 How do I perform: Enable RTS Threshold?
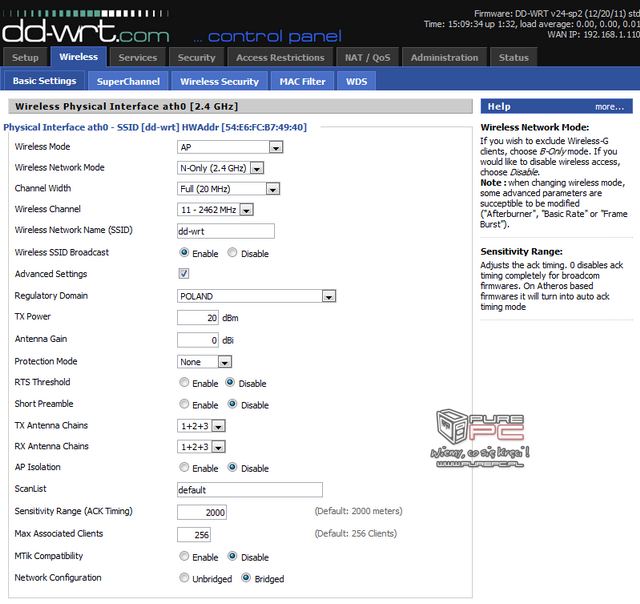click(x=184, y=382)
